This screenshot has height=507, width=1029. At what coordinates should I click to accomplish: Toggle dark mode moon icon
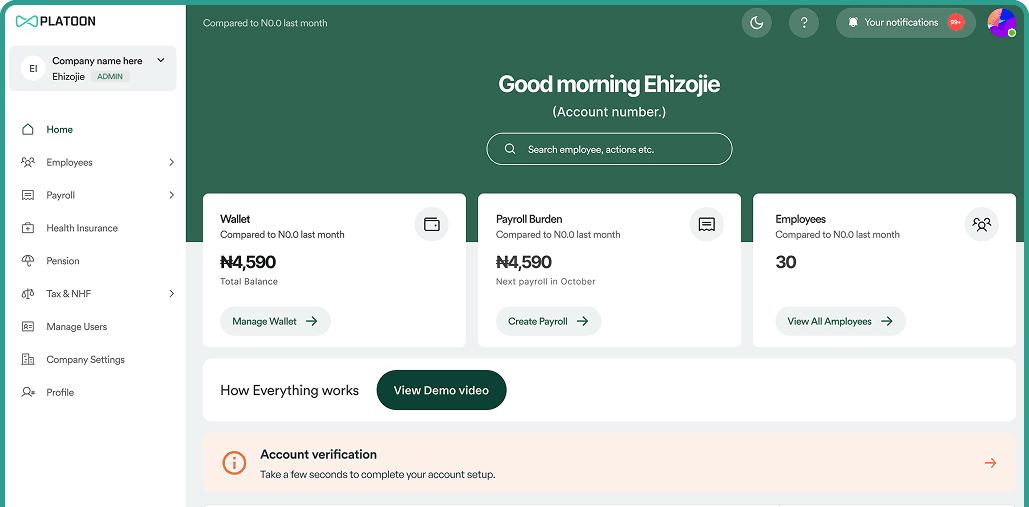756,23
